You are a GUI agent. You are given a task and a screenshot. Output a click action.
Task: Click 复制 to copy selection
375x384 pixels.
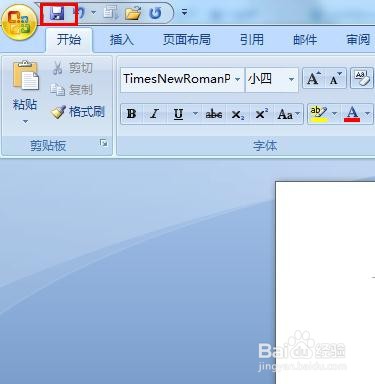coord(71,89)
